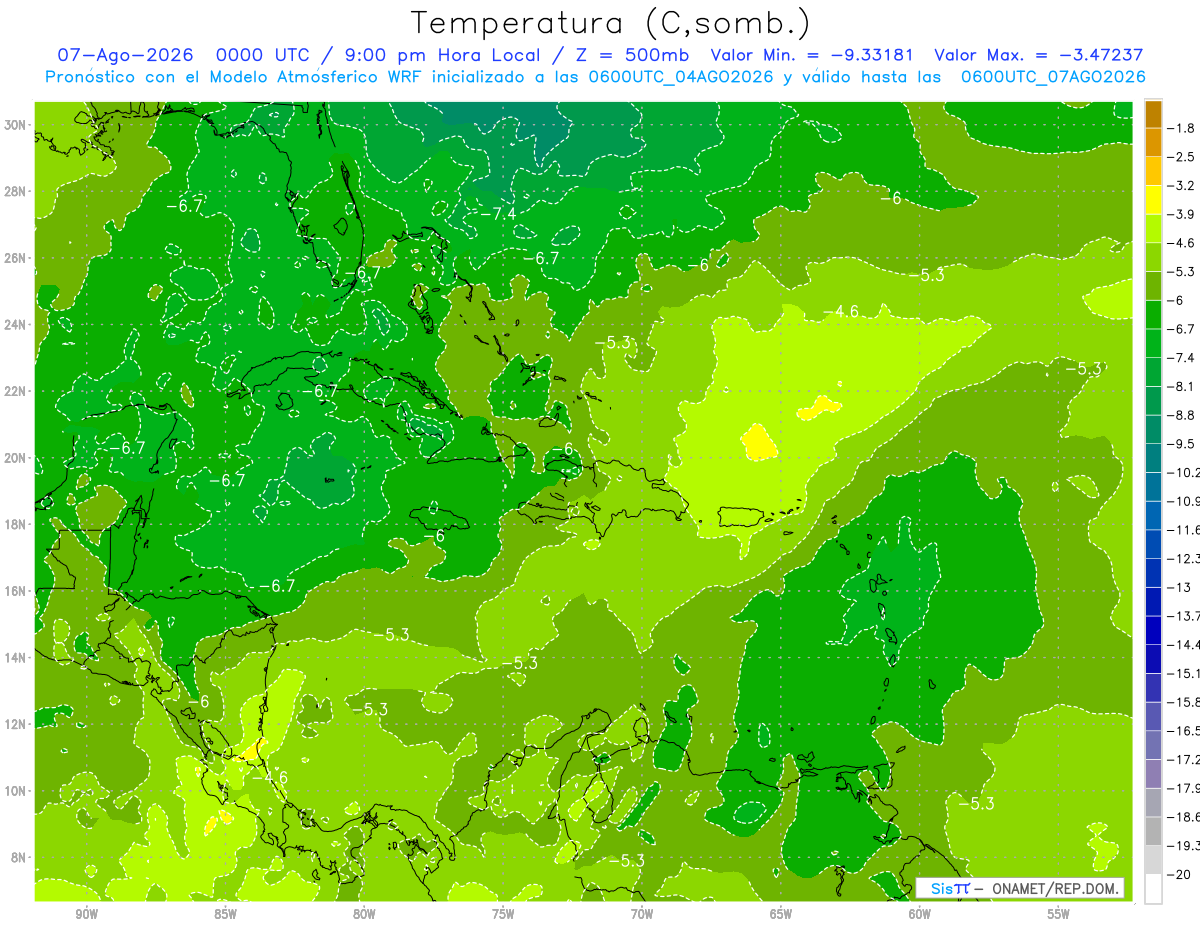
Task: Click the brown top swatch above -1.8
Action: (1153, 114)
